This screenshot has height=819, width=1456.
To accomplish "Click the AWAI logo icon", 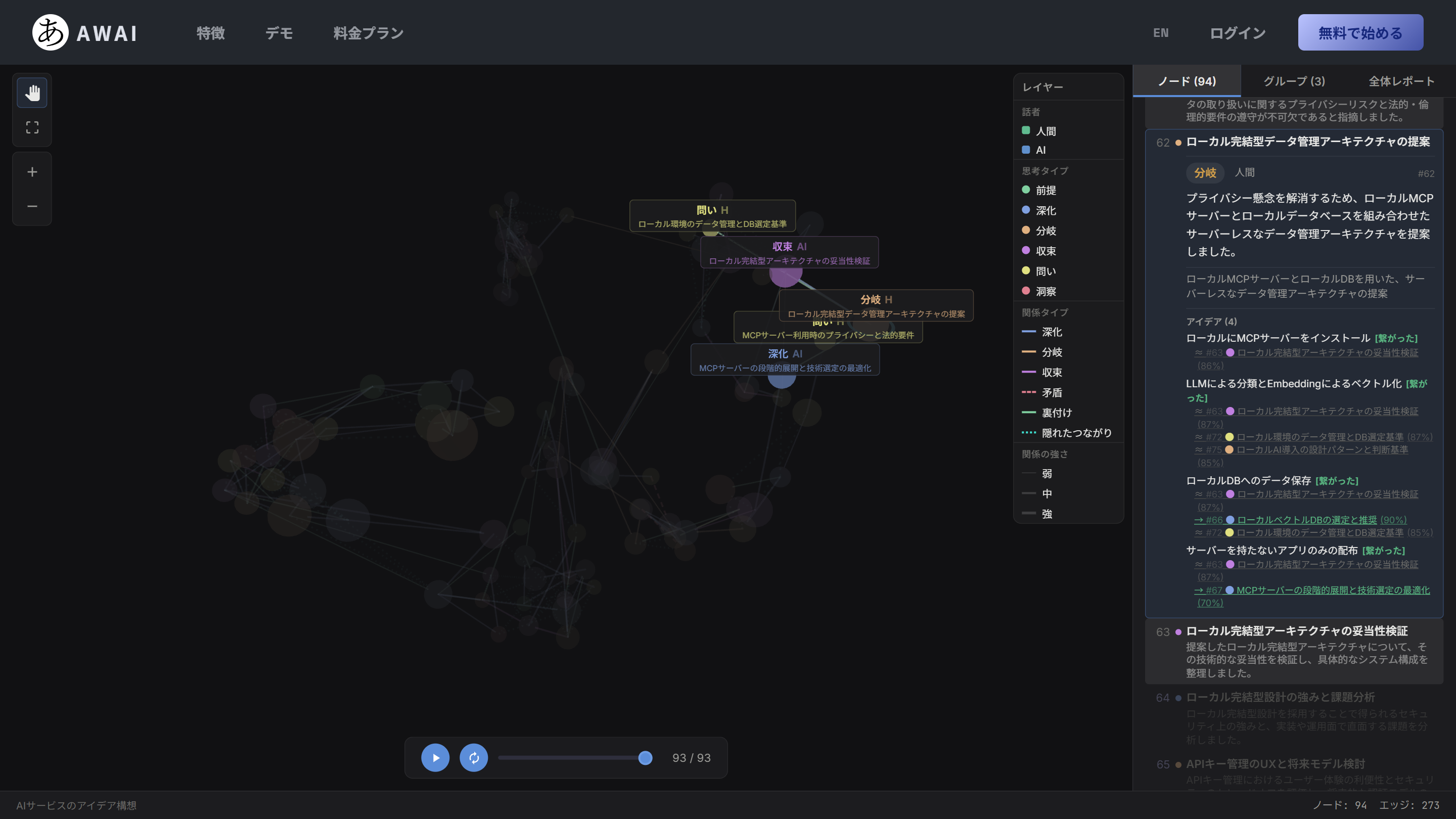I will tap(51, 32).
